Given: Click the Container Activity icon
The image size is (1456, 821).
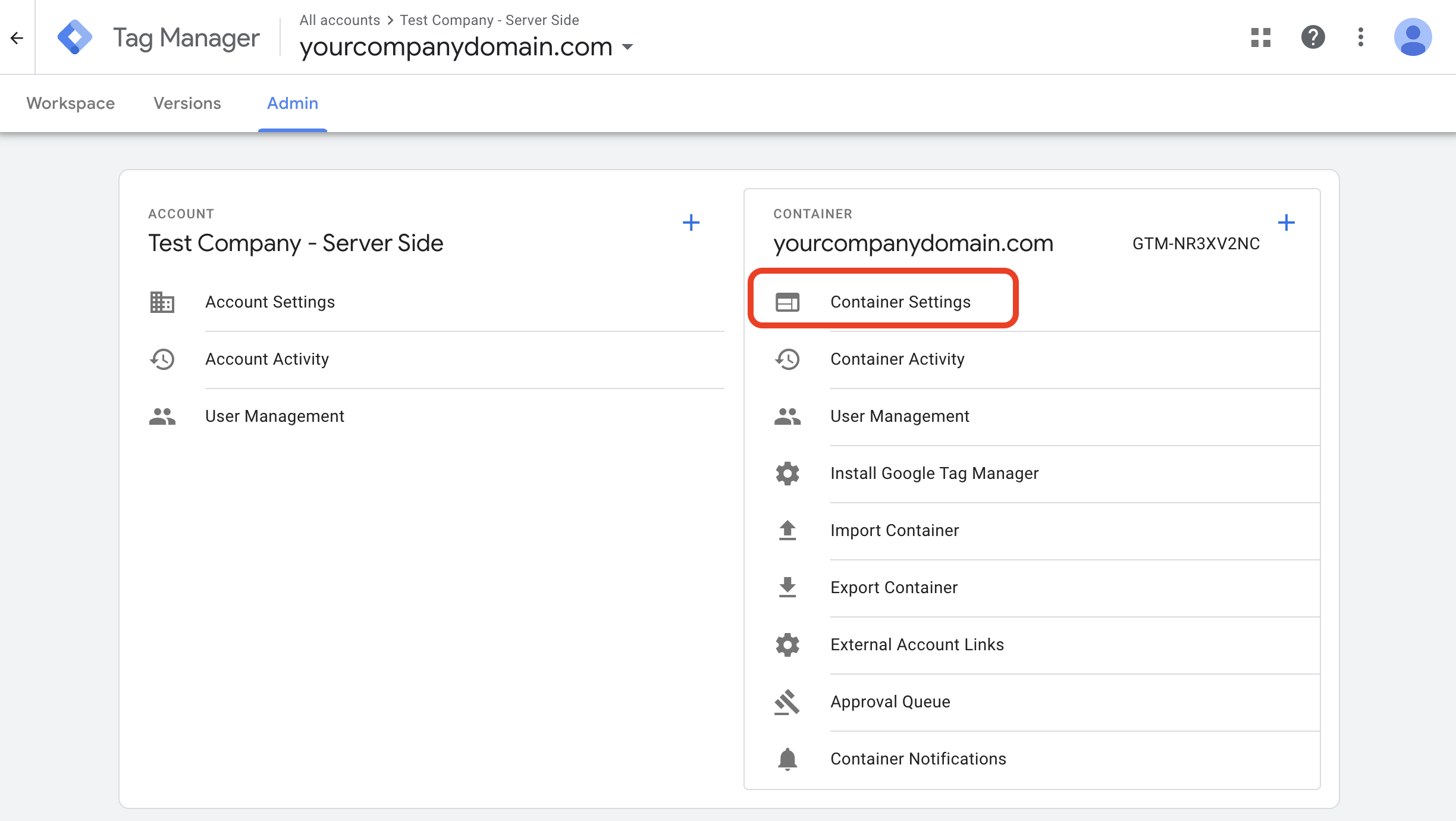Looking at the screenshot, I should click(789, 359).
